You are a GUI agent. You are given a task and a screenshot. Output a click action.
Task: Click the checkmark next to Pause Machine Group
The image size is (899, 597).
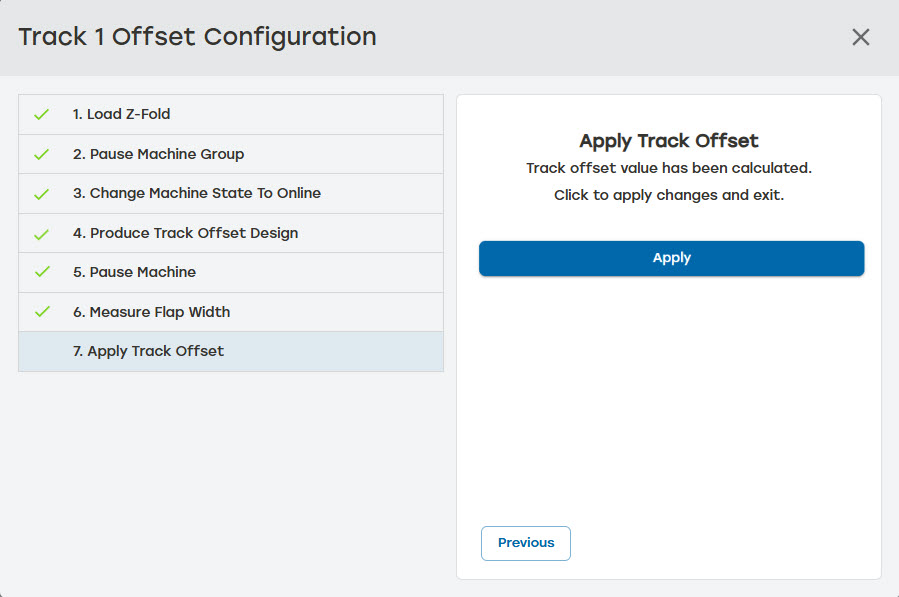pyautogui.click(x=41, y=153)
